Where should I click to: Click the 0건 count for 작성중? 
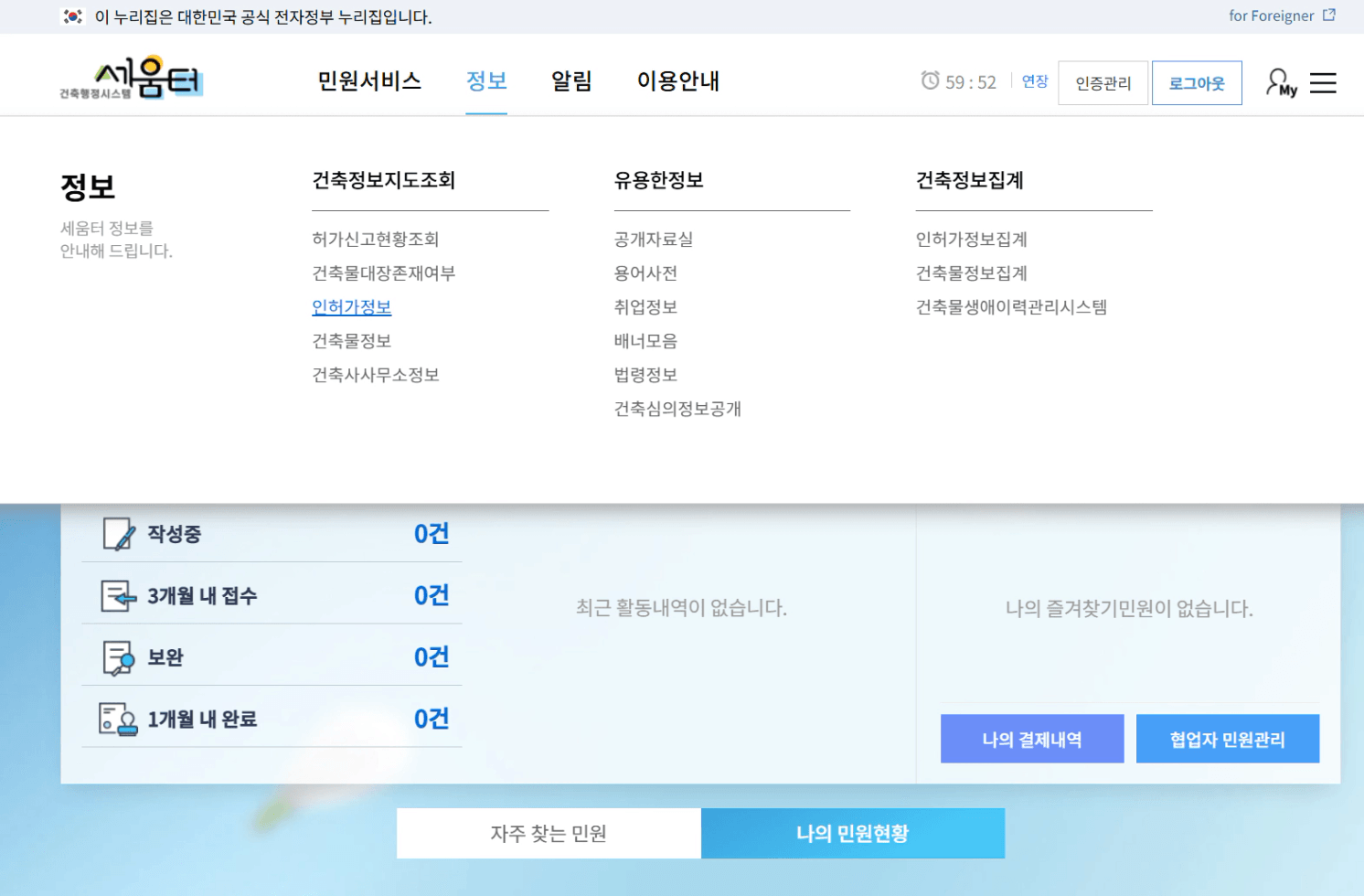pos(432,534)
